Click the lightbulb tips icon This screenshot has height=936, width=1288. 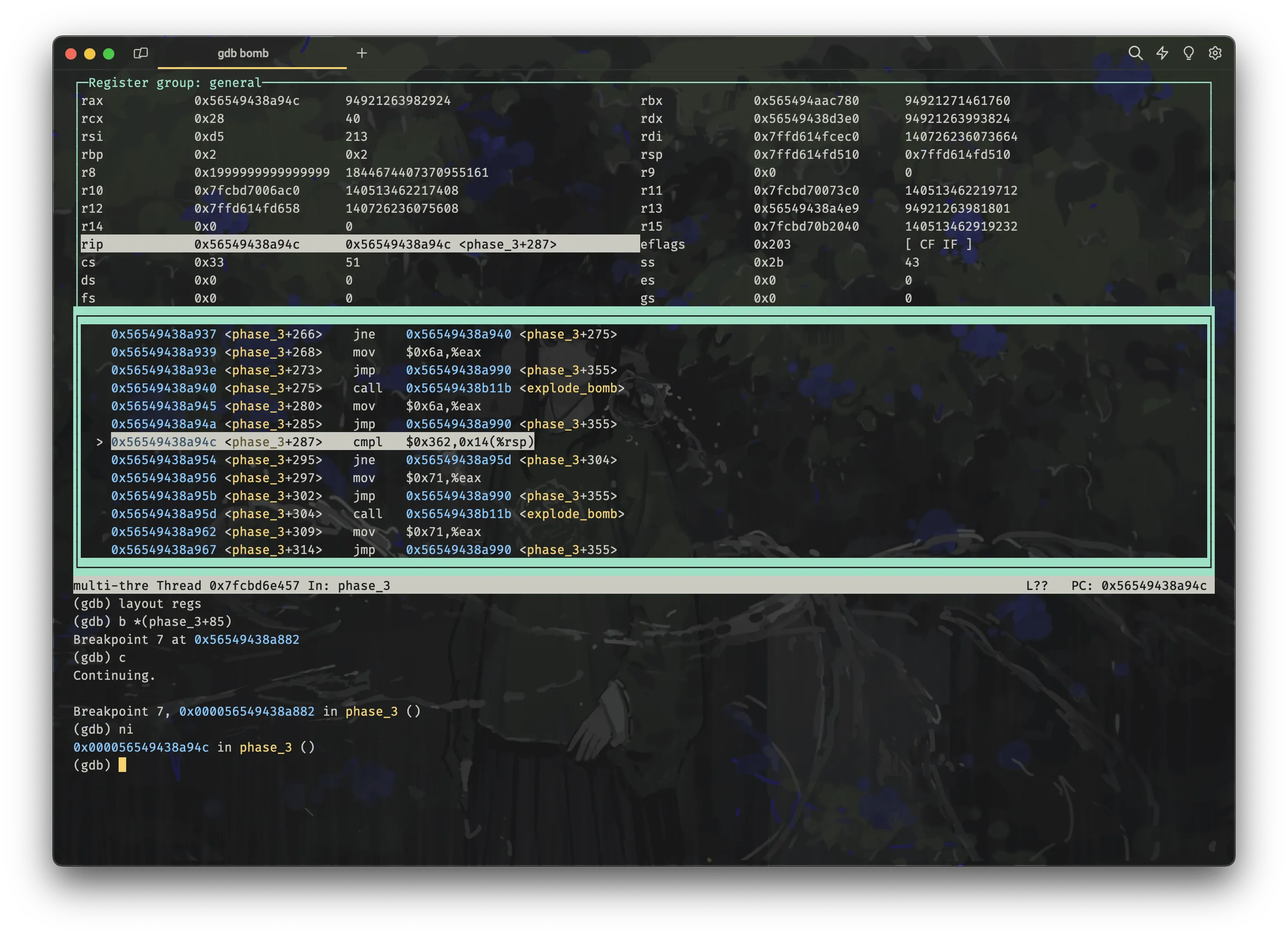click(x=1188, y=53)
